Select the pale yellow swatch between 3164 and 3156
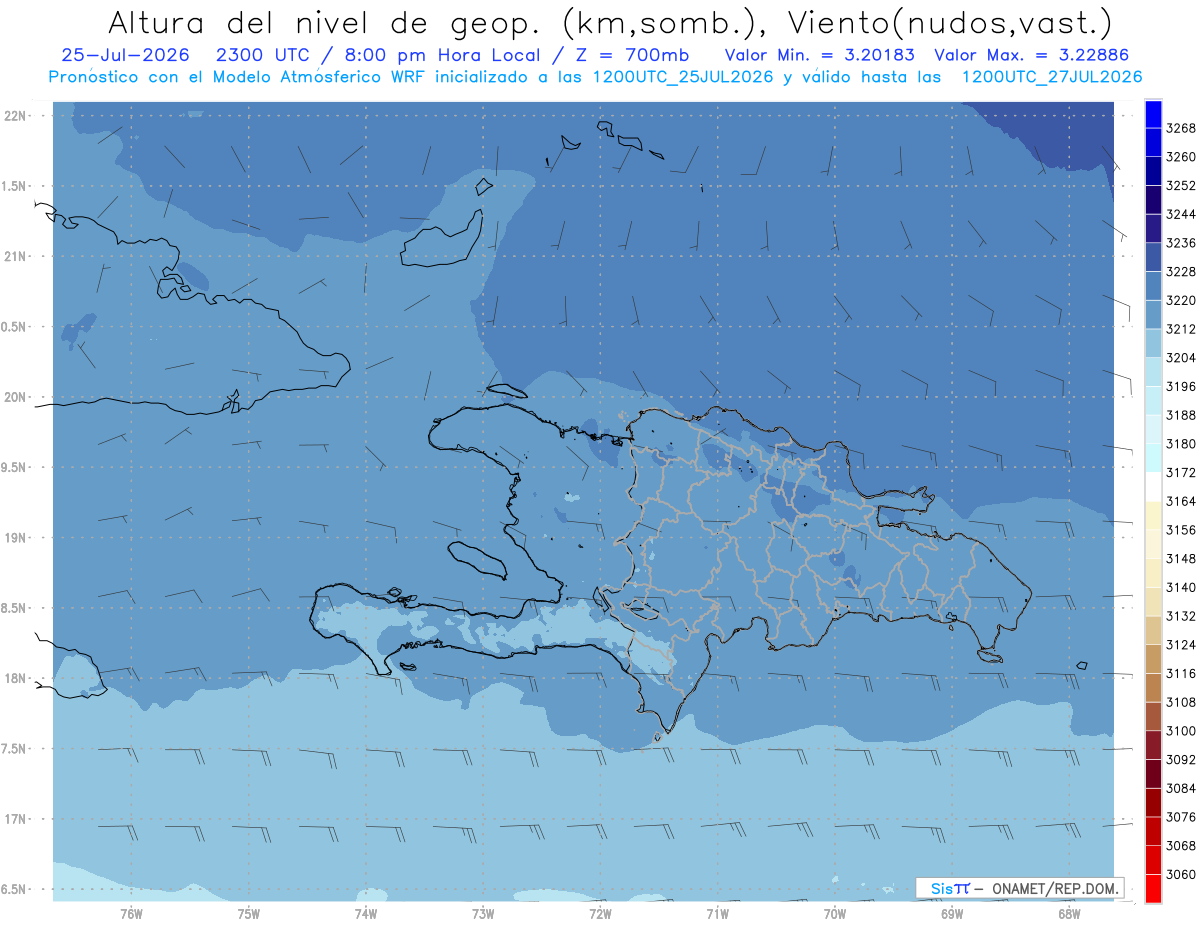Image resolution: width=1200 pixels, height=927 pixels. coord(1153,515)
